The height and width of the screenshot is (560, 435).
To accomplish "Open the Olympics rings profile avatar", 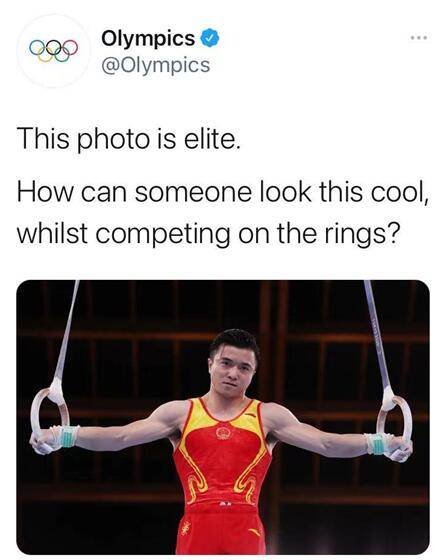I will coord(53,50).
